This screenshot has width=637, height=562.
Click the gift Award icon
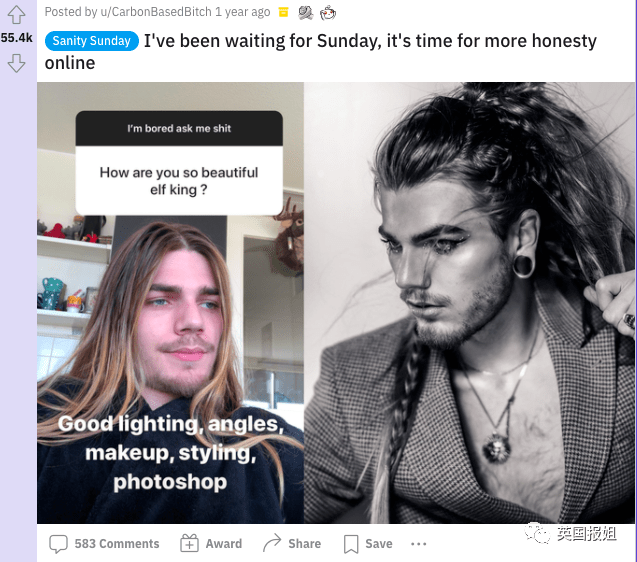click(x=189, y=543)
